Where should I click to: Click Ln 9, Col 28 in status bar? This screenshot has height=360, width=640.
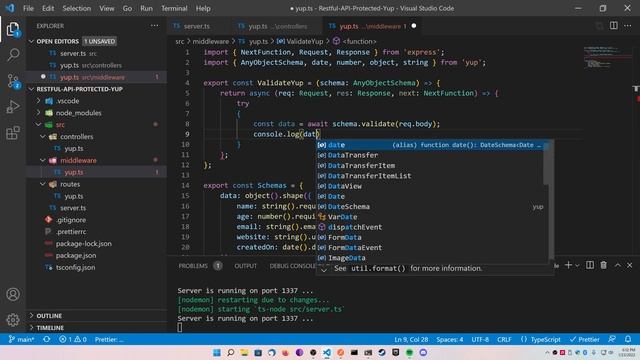411,339
